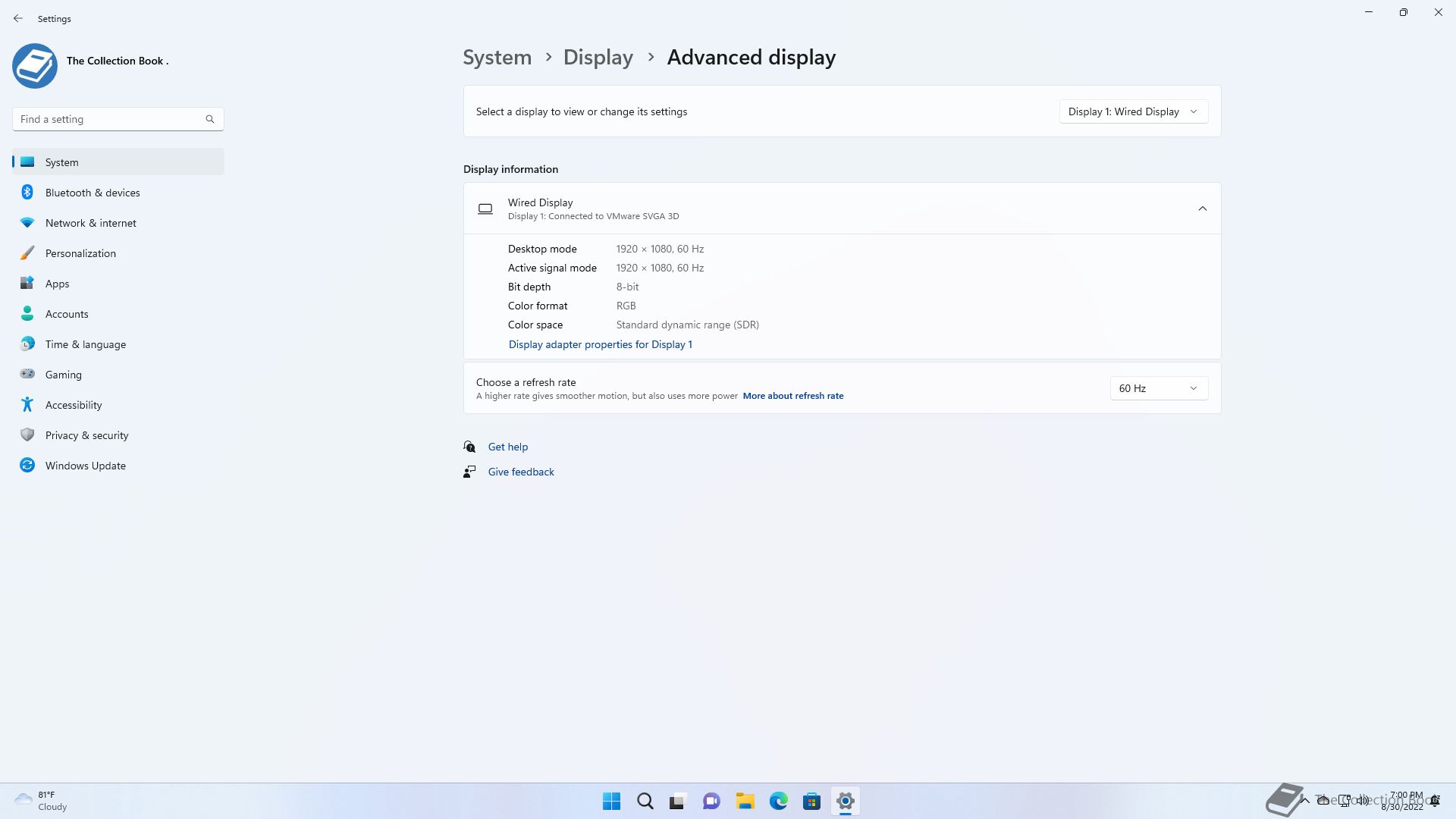Open Display adapter properties for Display 1

click(x=600, y=344)
